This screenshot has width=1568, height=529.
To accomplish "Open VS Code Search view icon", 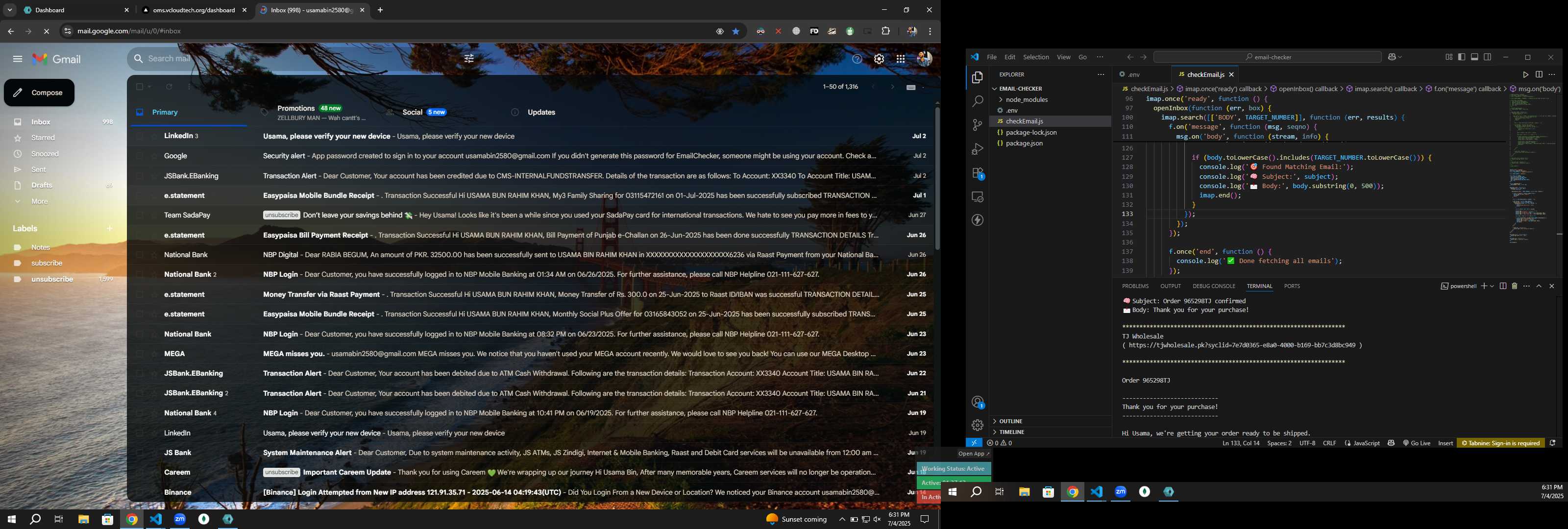I will pyautogui.click(x=978, y=101).
